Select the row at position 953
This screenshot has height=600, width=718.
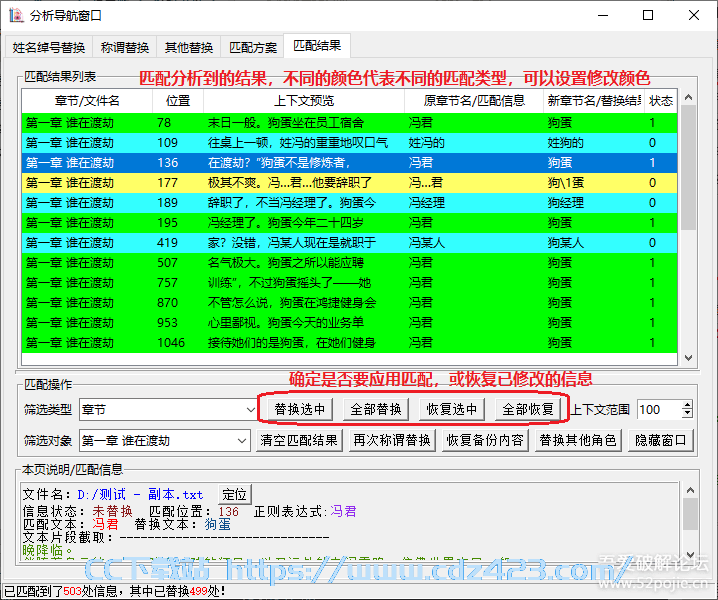[349, 323]
